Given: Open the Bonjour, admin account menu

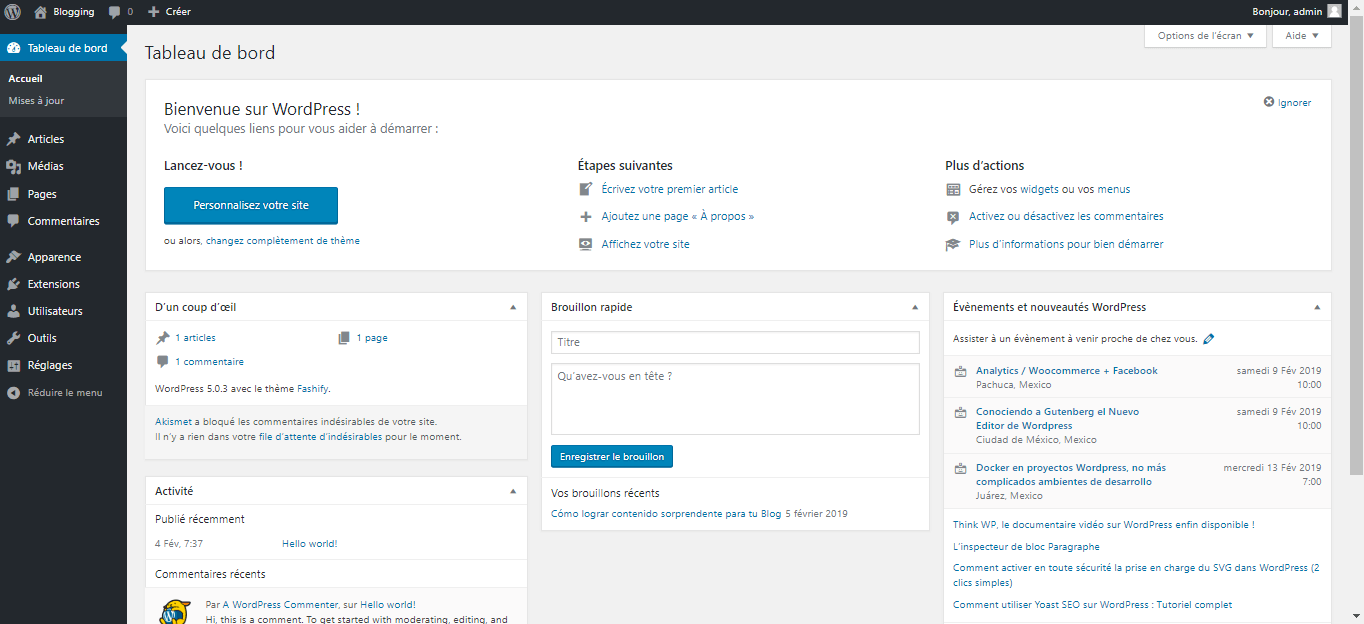Looking at the screenshot, I should [x=1297, y=12].
